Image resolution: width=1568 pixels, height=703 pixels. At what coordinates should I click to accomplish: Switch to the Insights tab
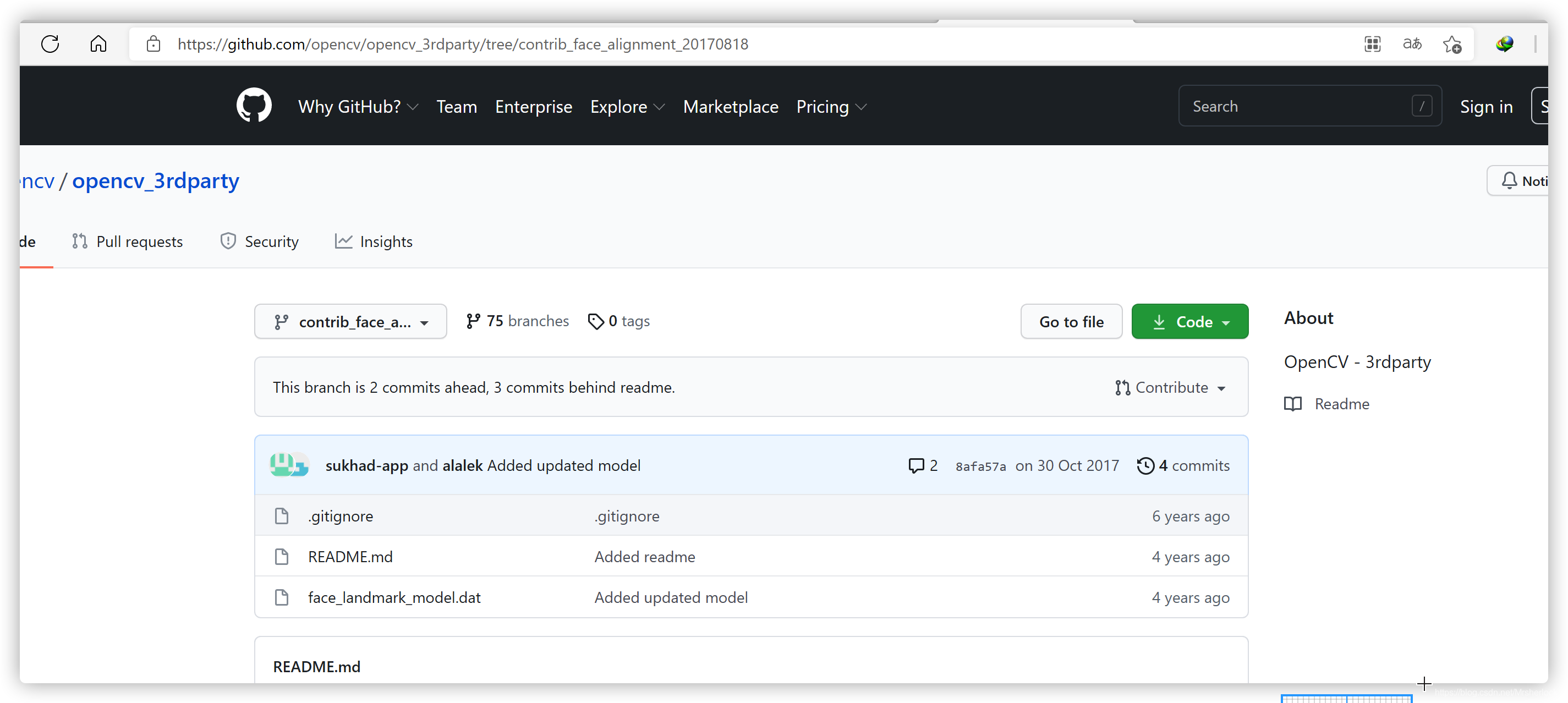374,241
